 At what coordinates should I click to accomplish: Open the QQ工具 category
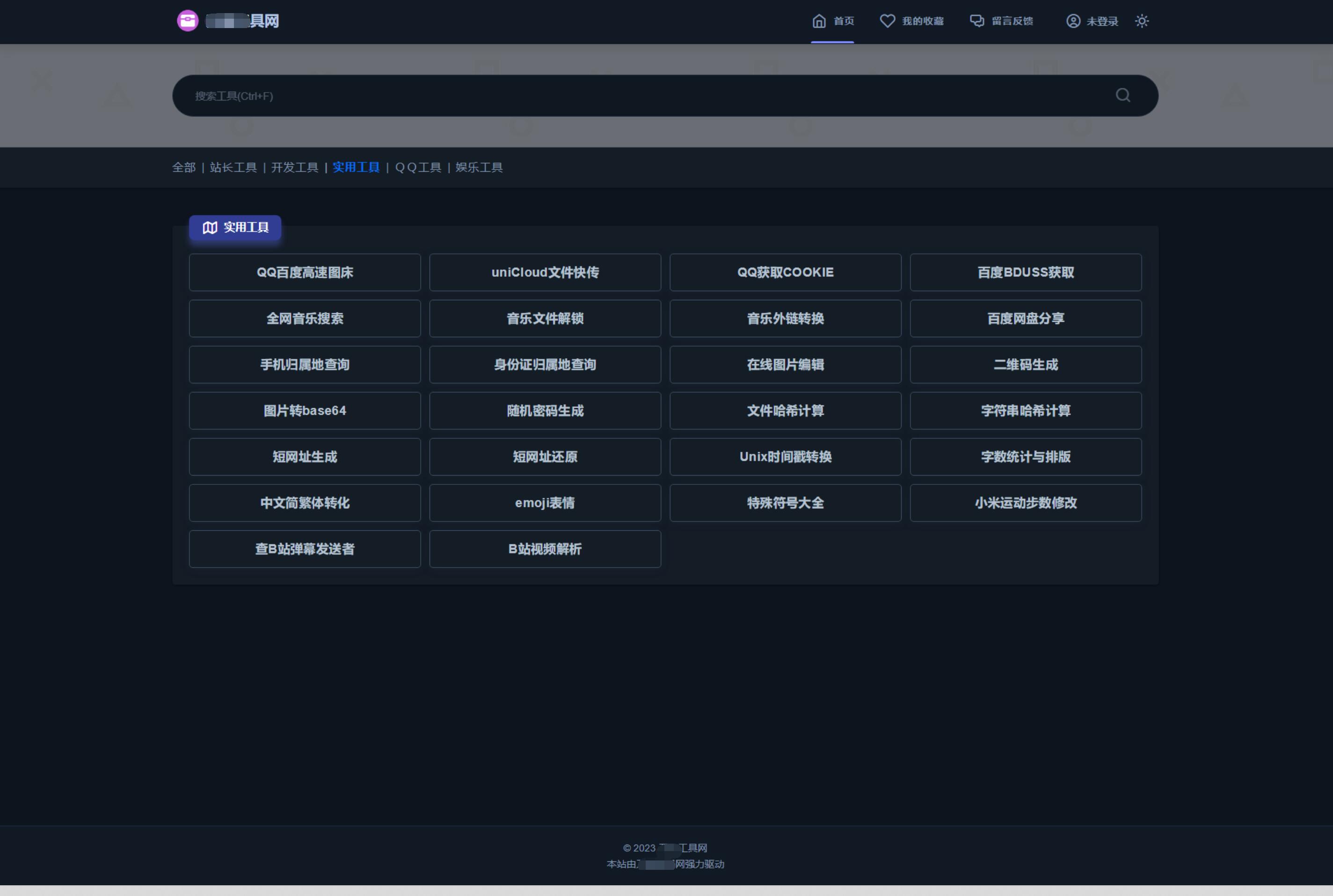(418, 167)
